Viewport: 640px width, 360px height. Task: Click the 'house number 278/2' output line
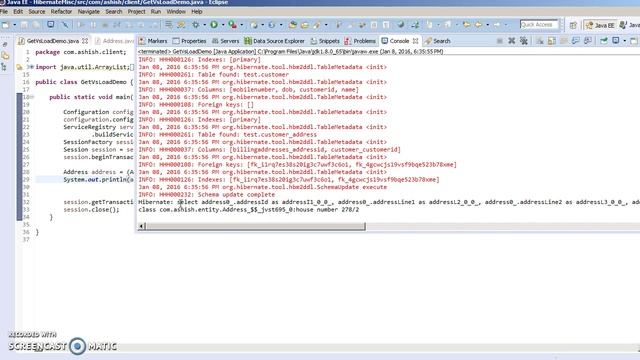pos(249,210)
